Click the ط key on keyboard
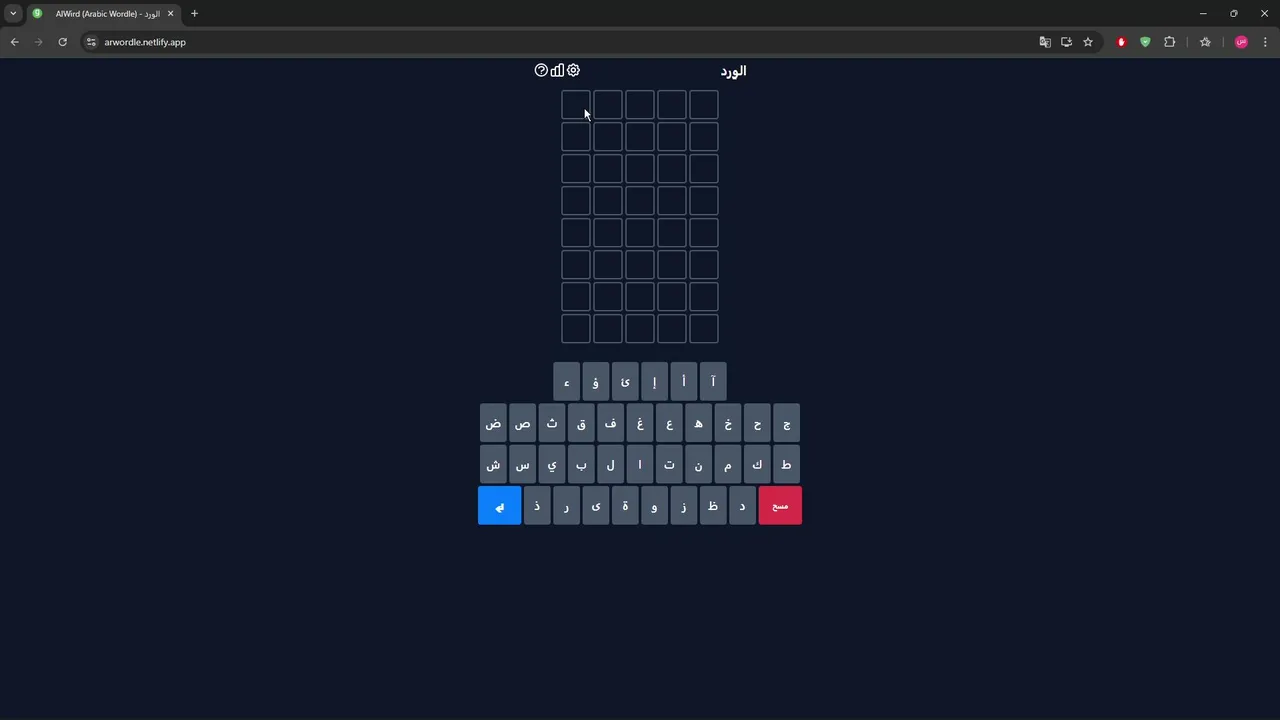1280x720 pixels. click(x=787, y=465)
